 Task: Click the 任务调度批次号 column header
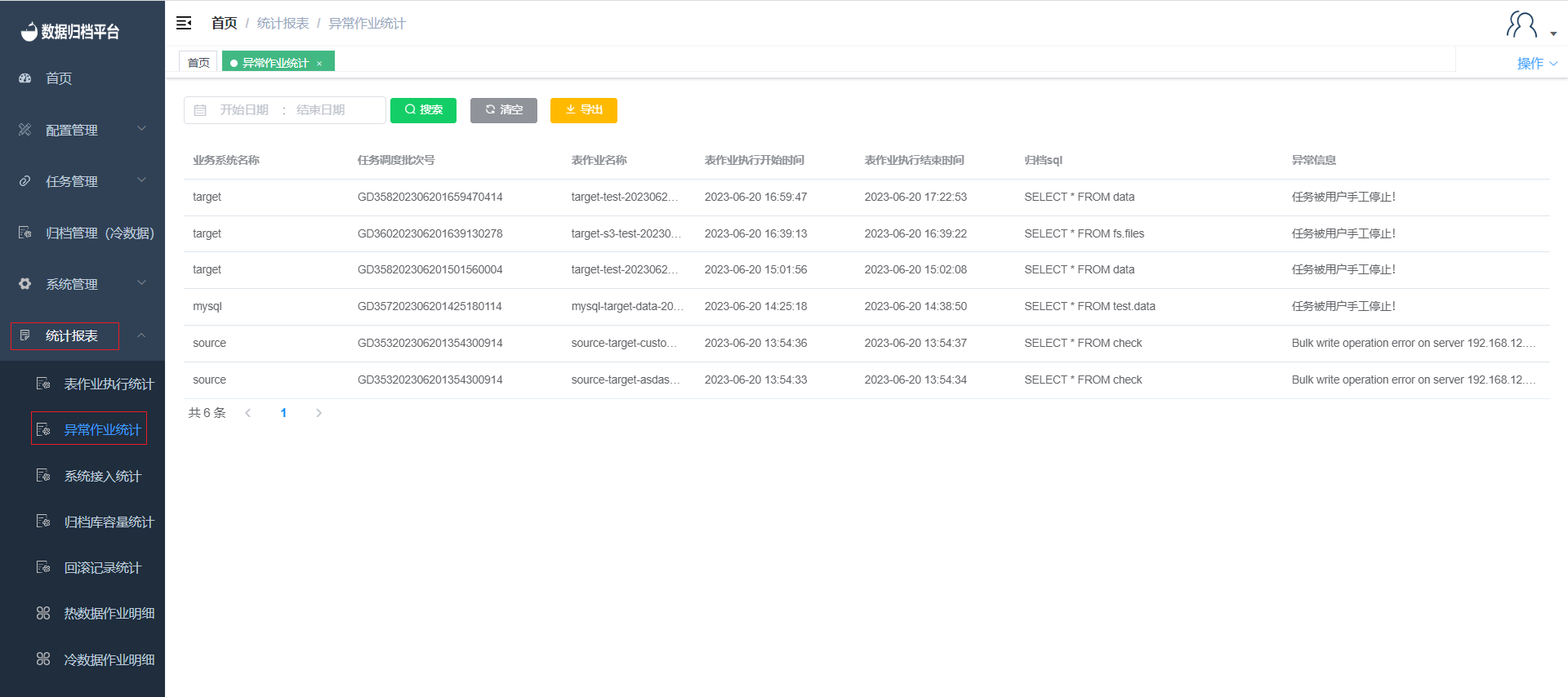(x=396, y=160)
